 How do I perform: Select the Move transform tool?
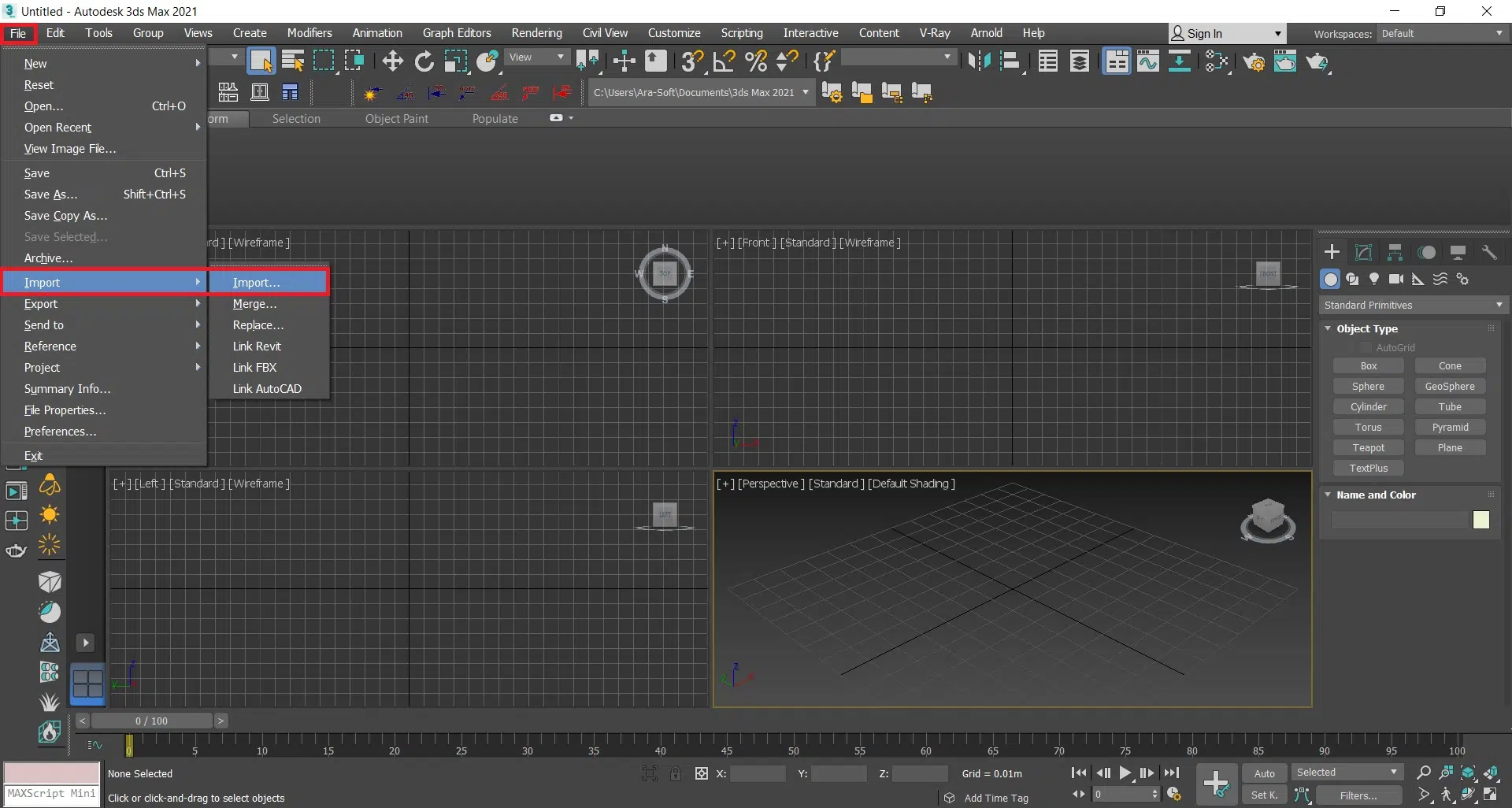pos(392,61)
